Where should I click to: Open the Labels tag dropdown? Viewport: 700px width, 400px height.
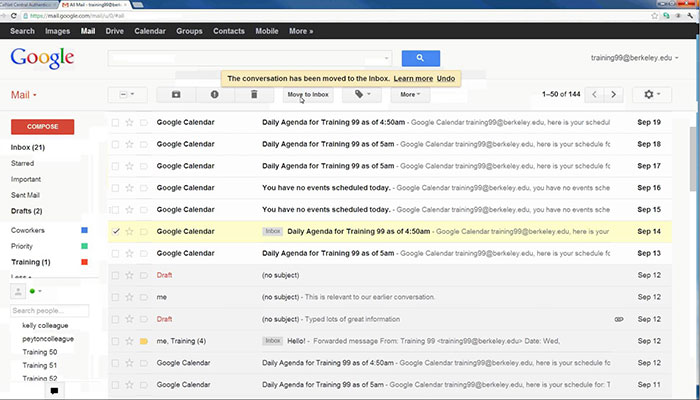click(x=362, y=95)
